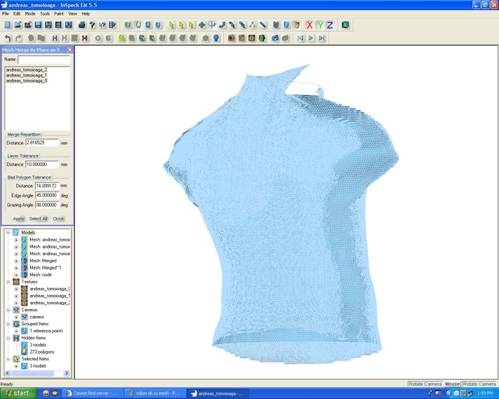This screenshot has width=499, height=399.
Task: Click the play arrow icon in toolbar
Action: click(311, 38)
